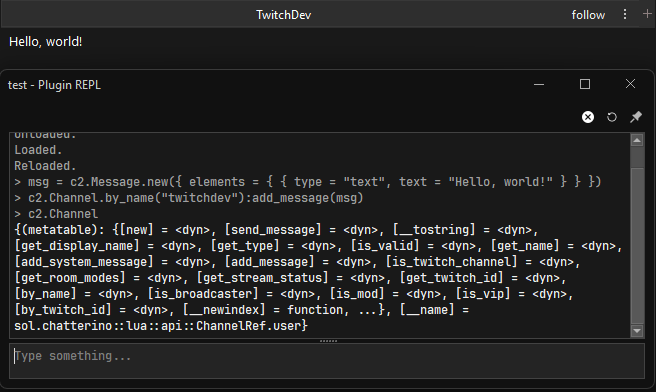Open the TwitchDev split three-dot menu
The image size is (656, 392).
coord(625,15)
